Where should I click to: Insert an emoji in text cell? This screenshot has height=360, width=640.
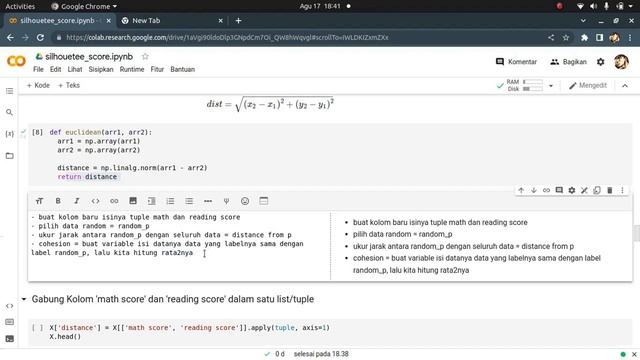(245, 201)
